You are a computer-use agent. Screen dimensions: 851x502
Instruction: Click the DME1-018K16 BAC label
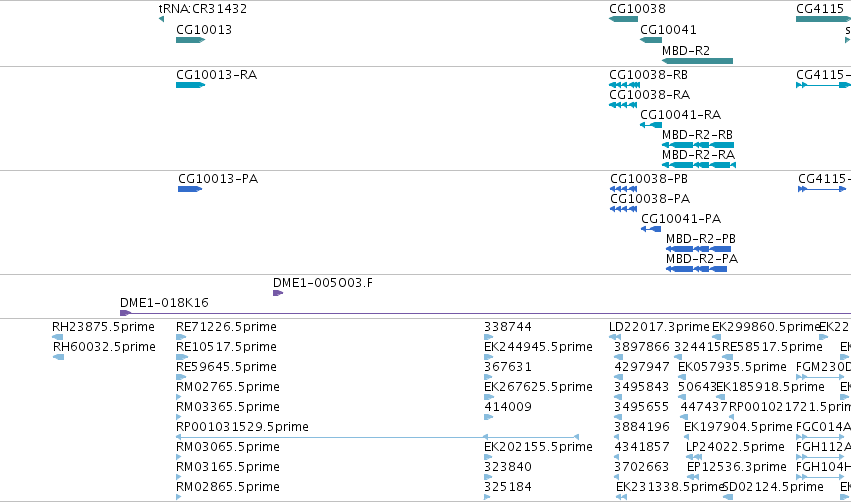pos(164,303)
